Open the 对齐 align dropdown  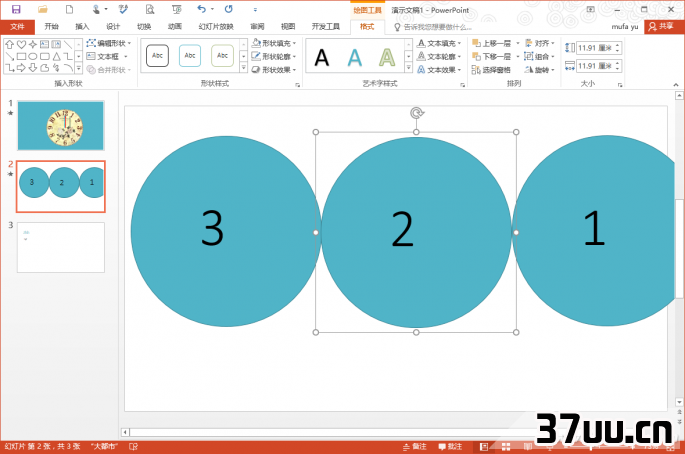tap(540, 43)
